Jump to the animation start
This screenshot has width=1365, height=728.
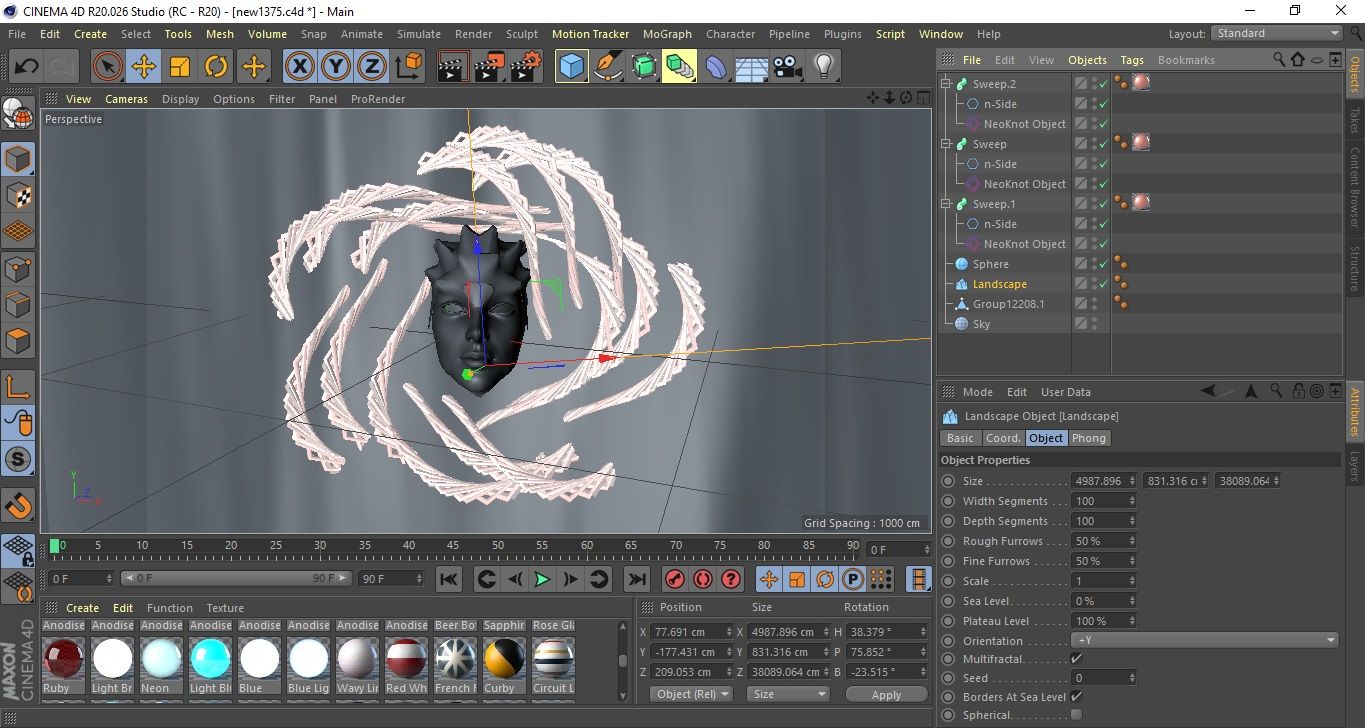[449, 579]
